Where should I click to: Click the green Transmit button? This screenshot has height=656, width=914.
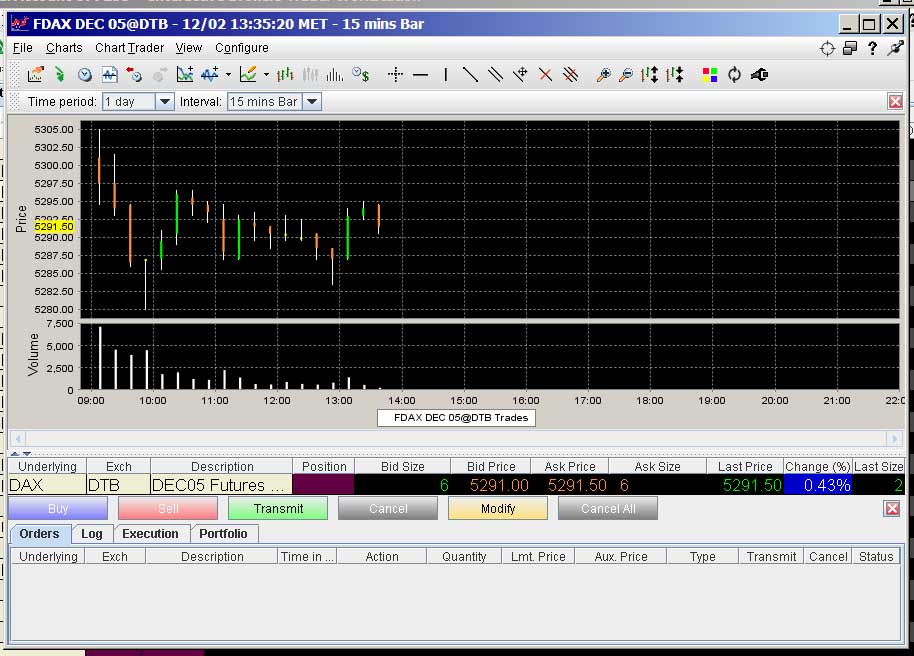[x=278, y=508]
